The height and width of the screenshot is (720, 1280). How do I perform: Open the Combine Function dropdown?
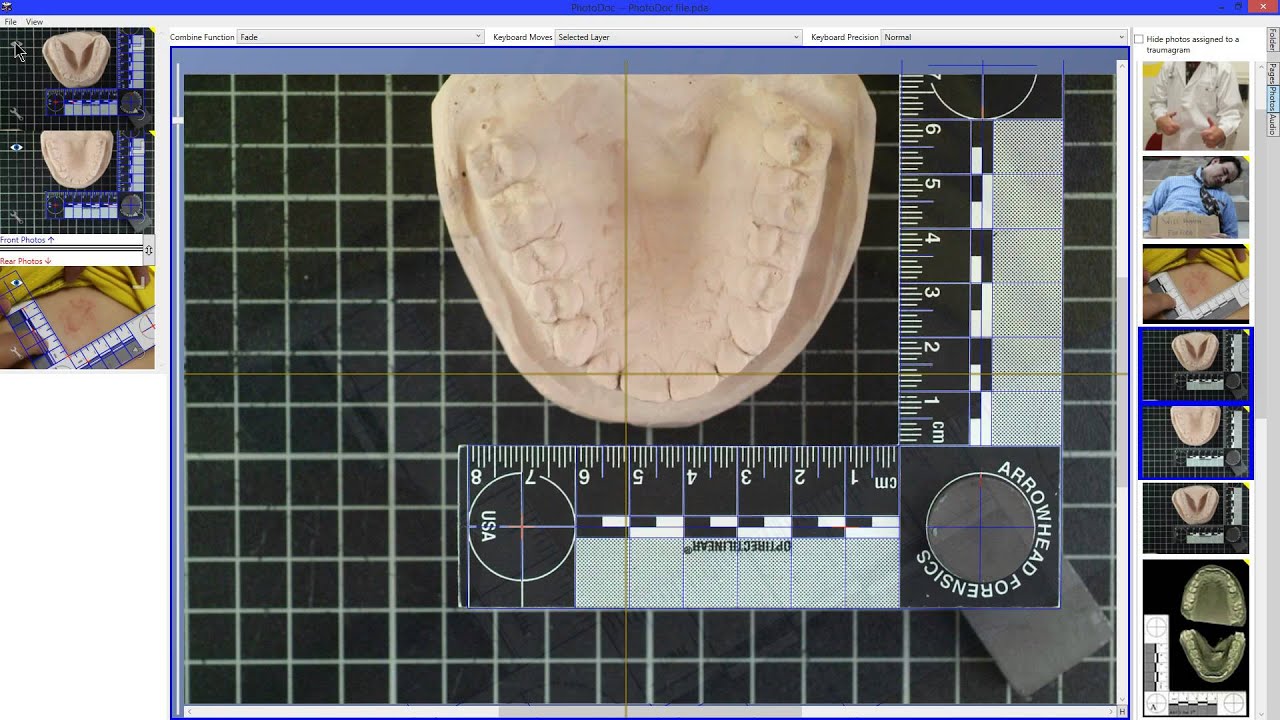point(360,37)
